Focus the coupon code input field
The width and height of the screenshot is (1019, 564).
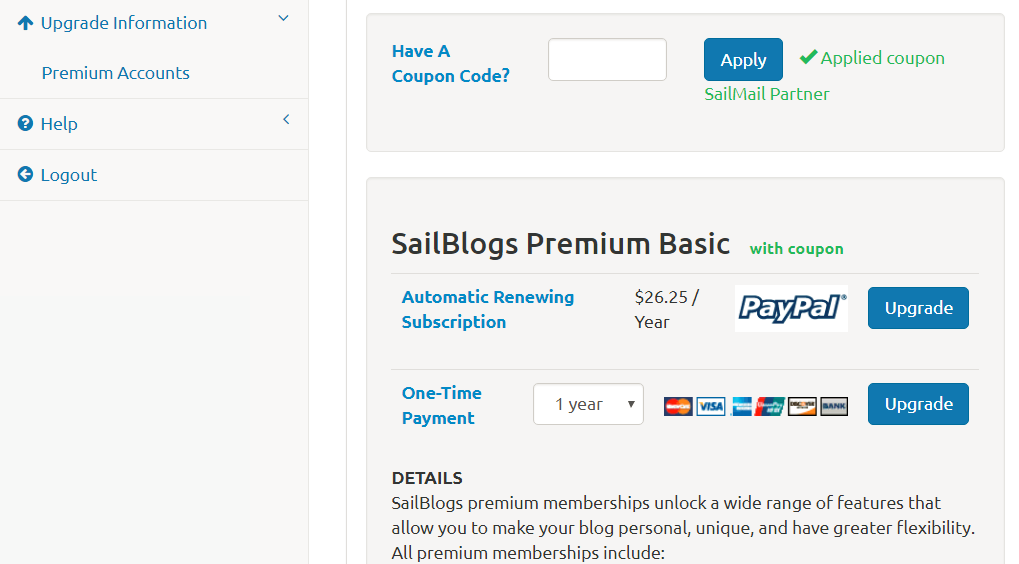coord(607,60)
